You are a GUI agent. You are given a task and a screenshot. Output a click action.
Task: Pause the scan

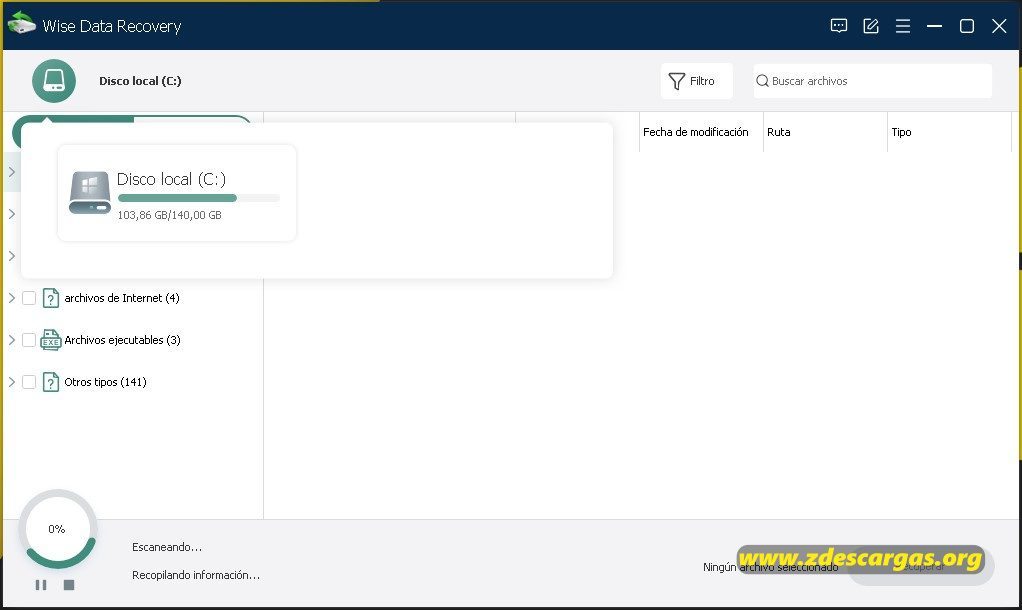[40, 585]
